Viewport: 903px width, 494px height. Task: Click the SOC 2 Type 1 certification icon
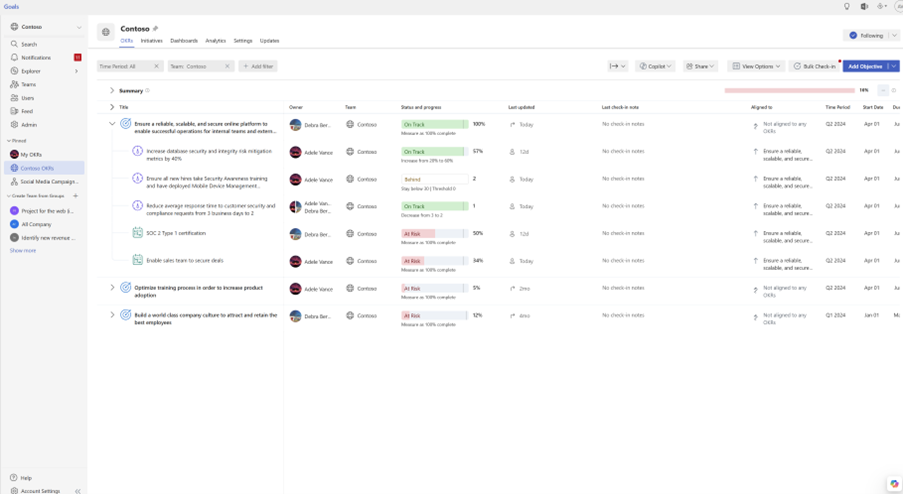point(138,234)
